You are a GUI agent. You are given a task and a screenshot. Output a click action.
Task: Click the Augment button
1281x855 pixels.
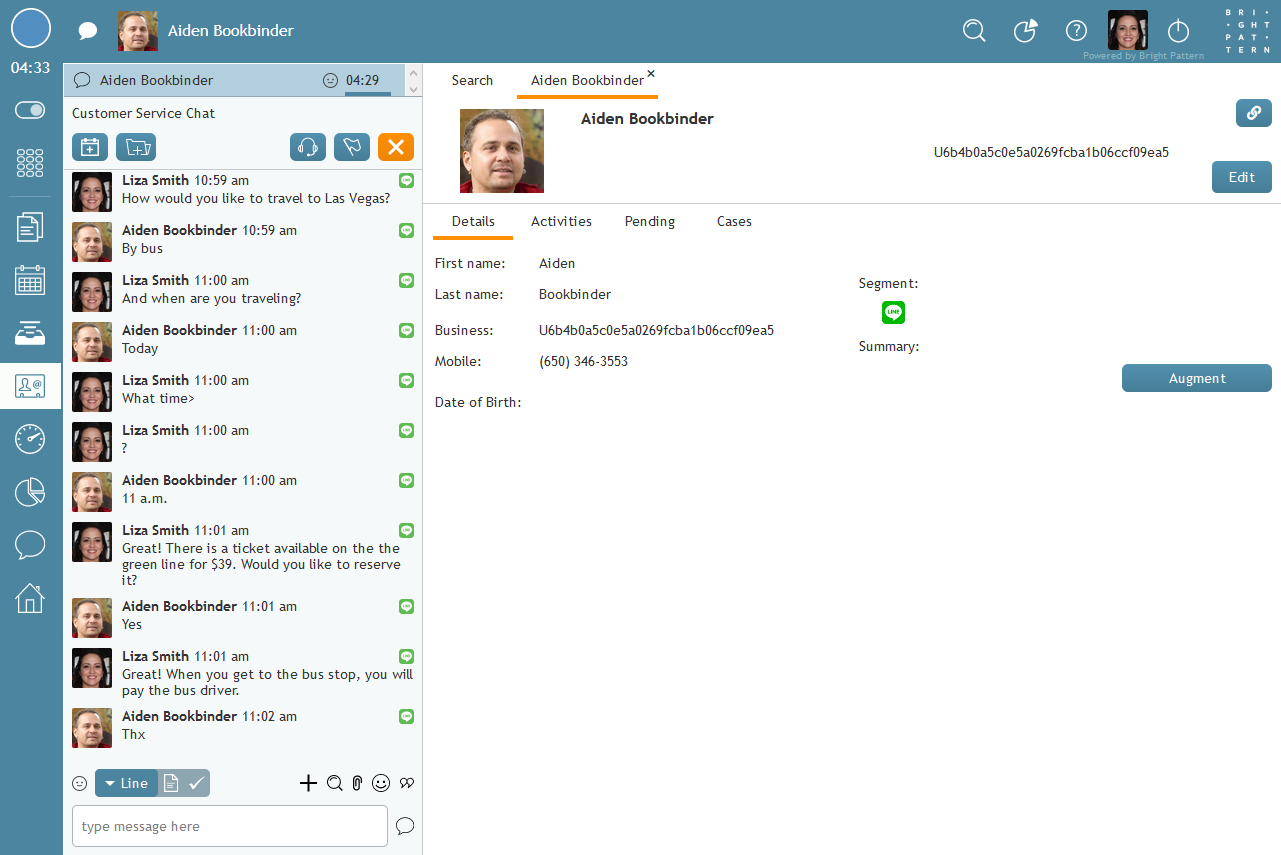click(1196, 378)
